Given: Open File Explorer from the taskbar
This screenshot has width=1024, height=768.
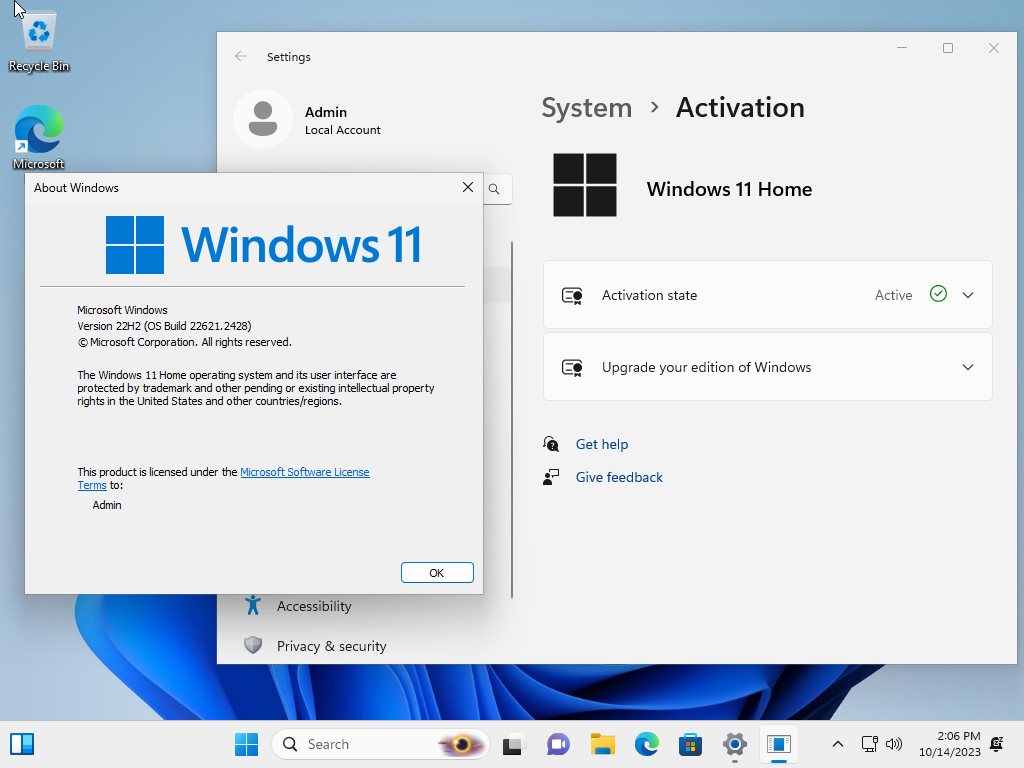Looking at the screenshot, I should point(602,744).
